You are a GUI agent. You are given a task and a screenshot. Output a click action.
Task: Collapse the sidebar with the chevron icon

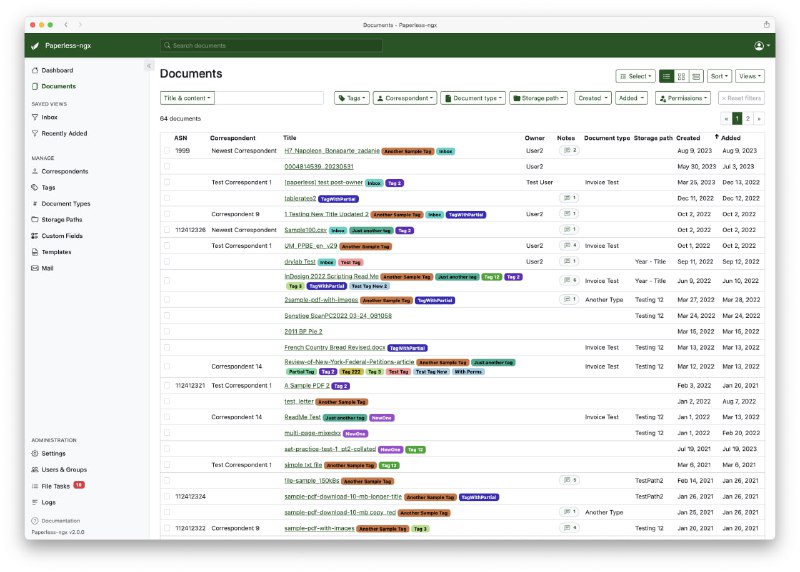[x=149, y=66]
